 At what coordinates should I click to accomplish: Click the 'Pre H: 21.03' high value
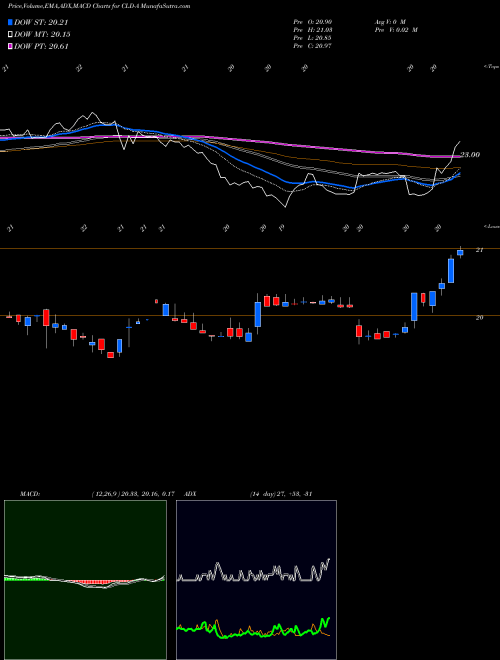[313, 30]
